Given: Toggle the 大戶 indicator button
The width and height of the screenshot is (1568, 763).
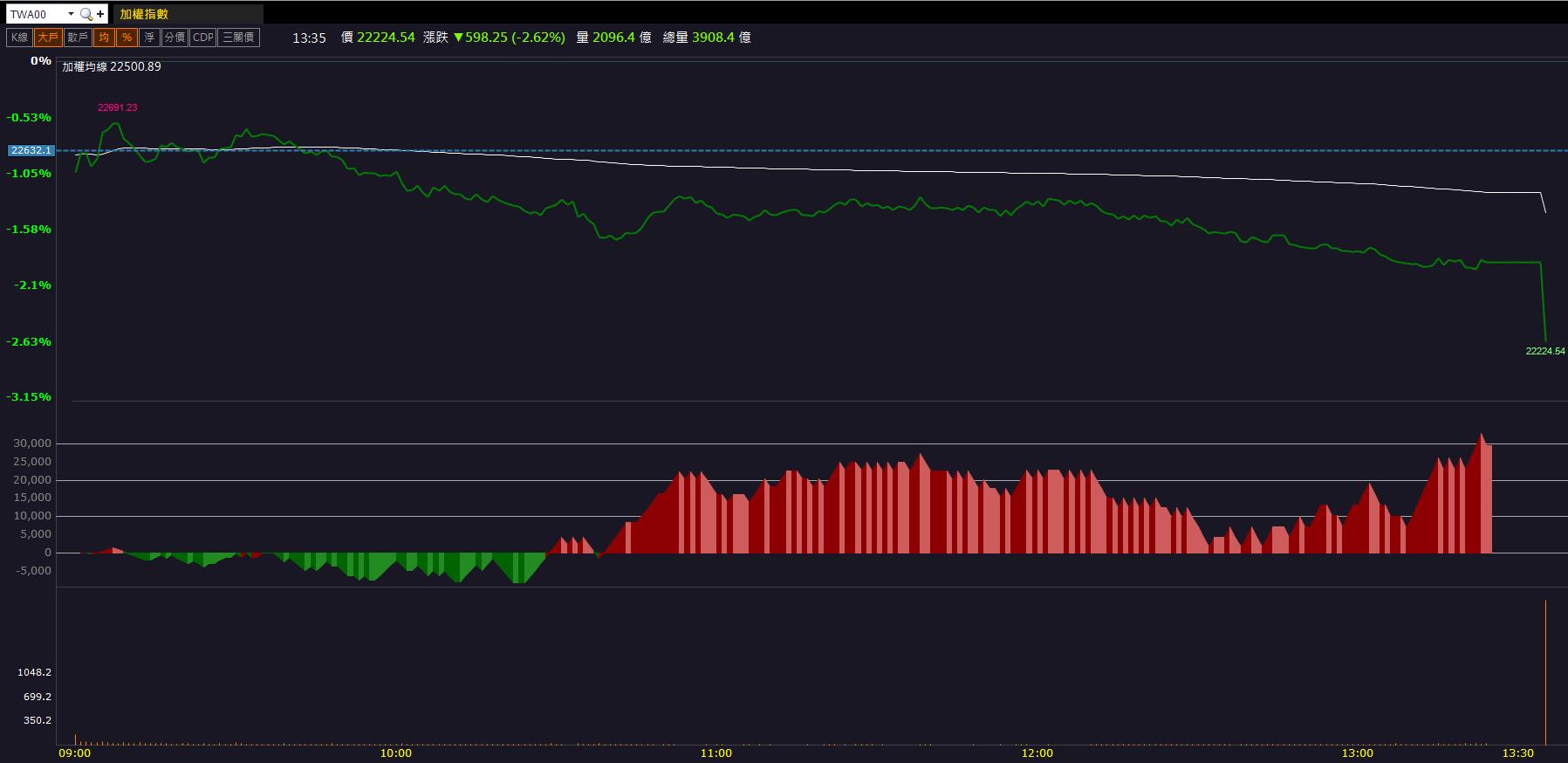Looking at the screenshot, I should pyautogui.click(x=48, y=38).
